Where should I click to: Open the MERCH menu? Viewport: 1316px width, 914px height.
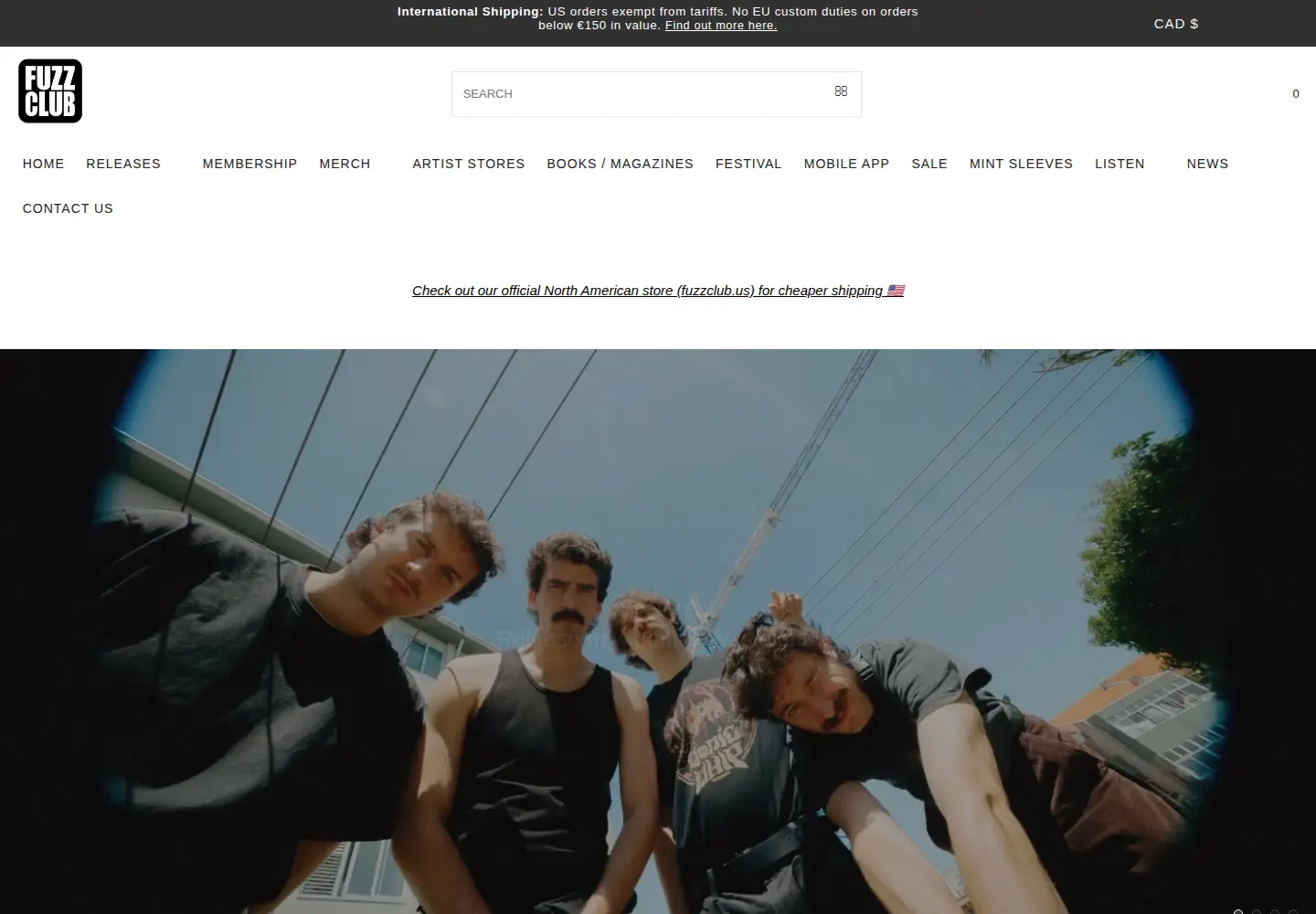point(345,164)
